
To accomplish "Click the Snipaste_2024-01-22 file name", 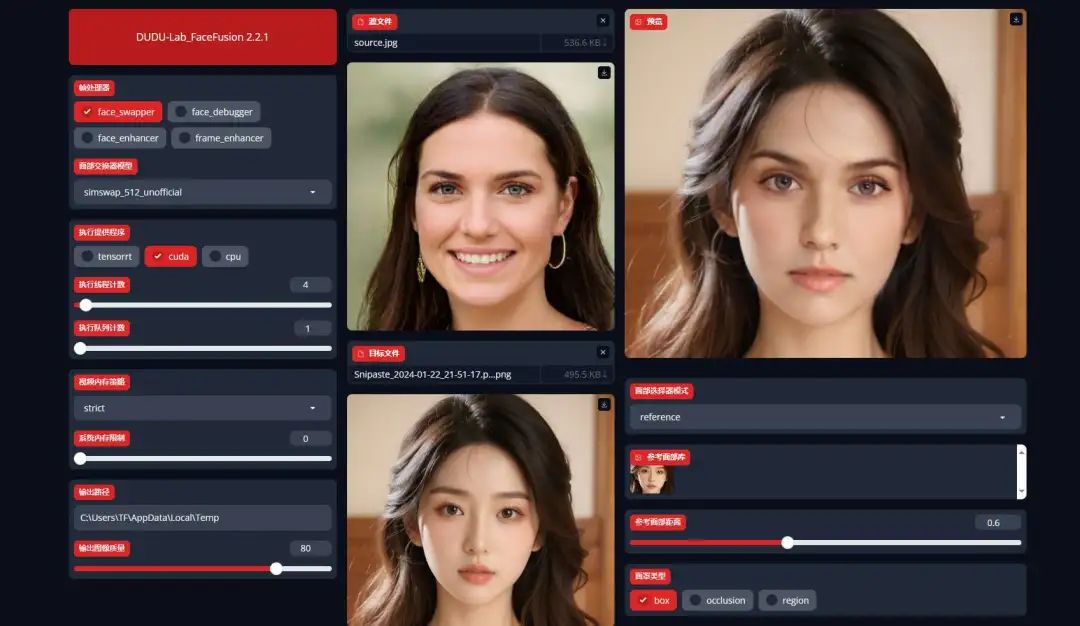I will pyautogui.click(x=433, y=375).
